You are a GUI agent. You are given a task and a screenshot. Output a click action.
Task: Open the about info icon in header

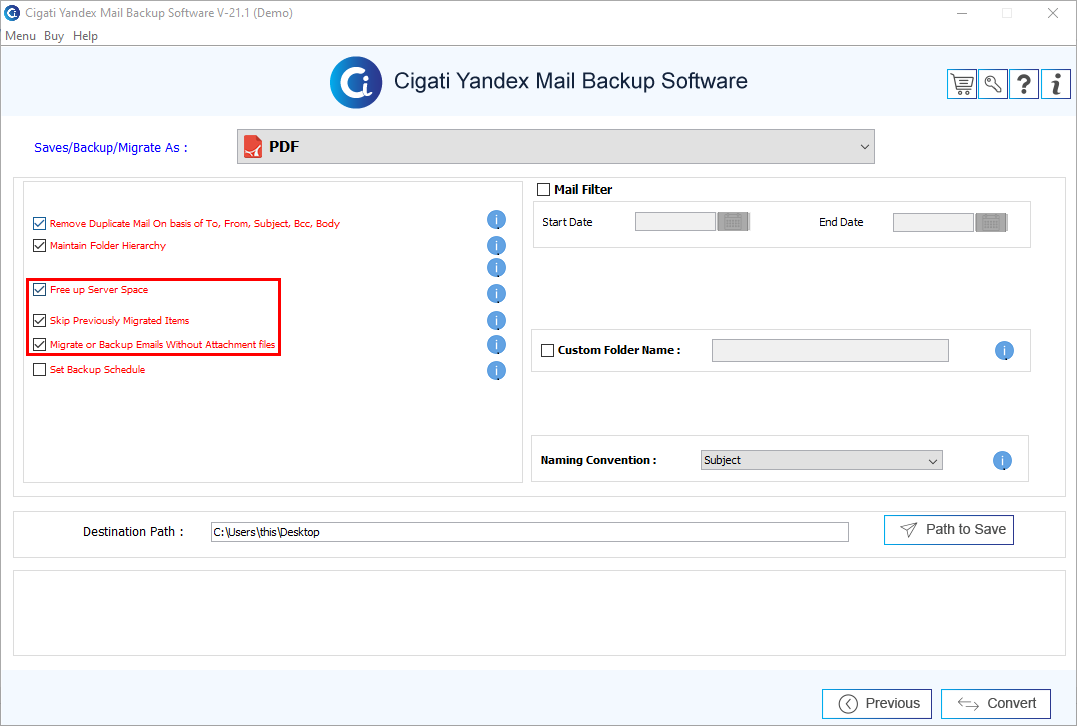pos(1056,84)
